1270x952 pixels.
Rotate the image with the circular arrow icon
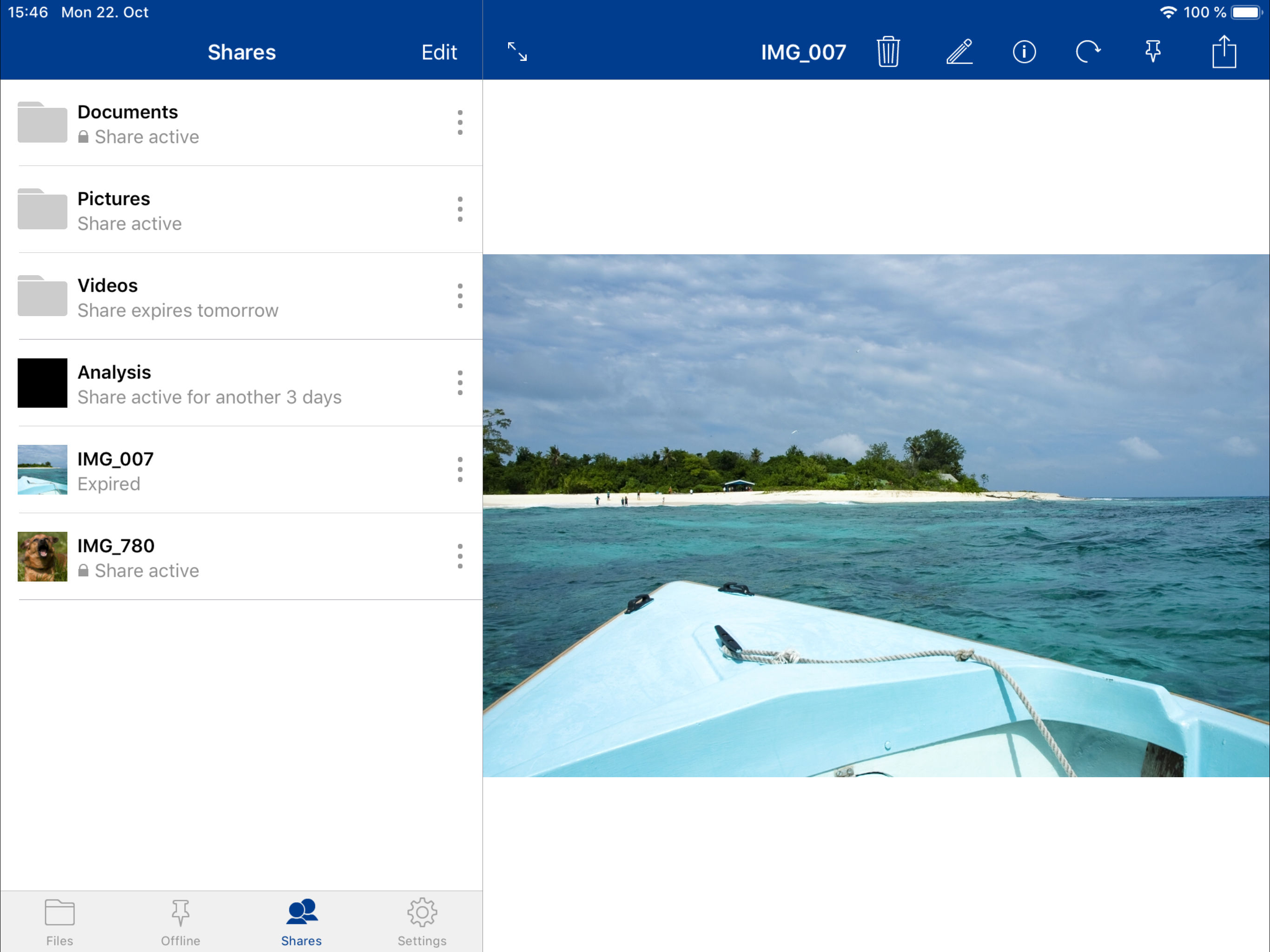tap(1087, 52)
